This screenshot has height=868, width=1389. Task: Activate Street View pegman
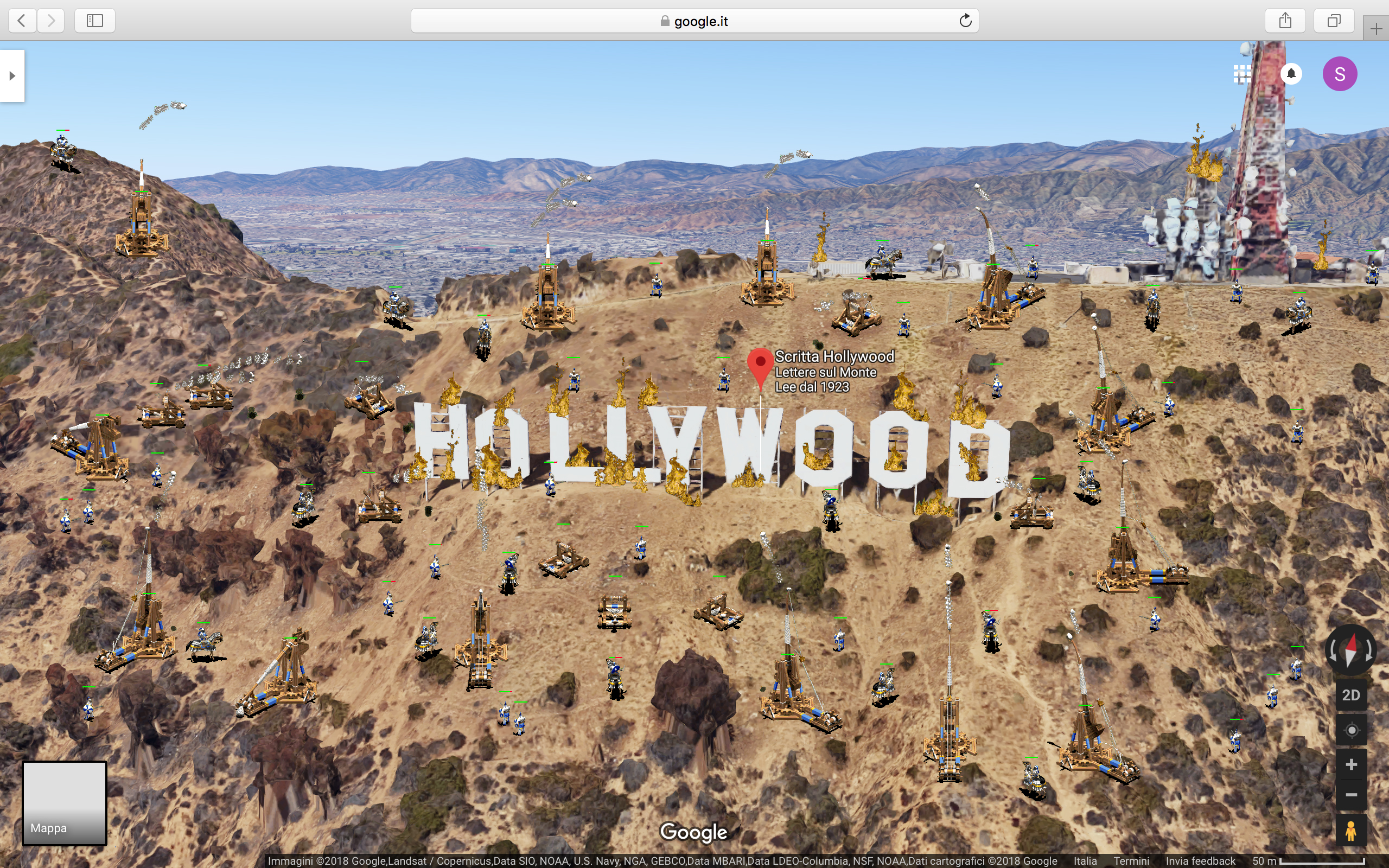(x=1351, y=830)
